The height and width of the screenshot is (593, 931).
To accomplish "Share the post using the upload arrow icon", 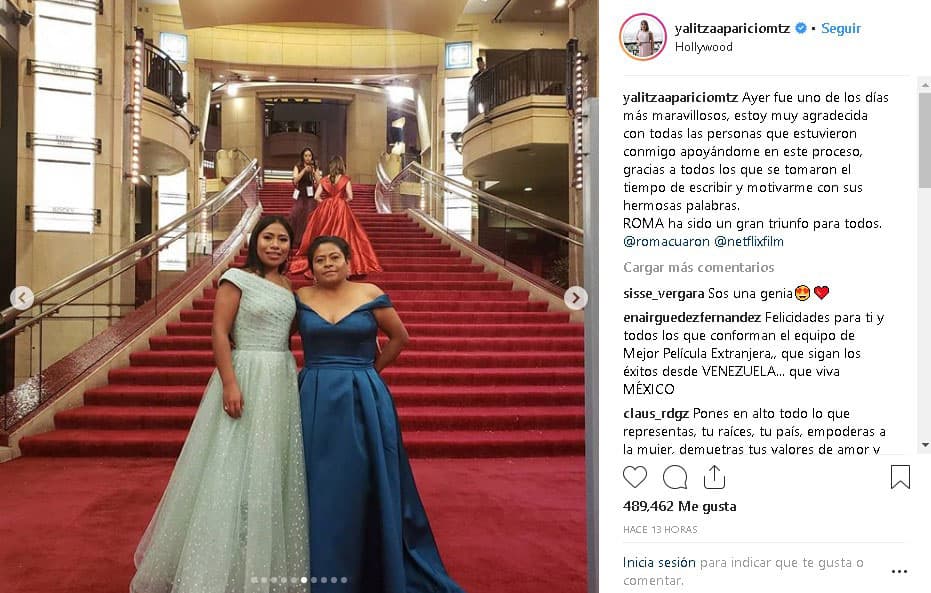I will [x=714, y=477].
